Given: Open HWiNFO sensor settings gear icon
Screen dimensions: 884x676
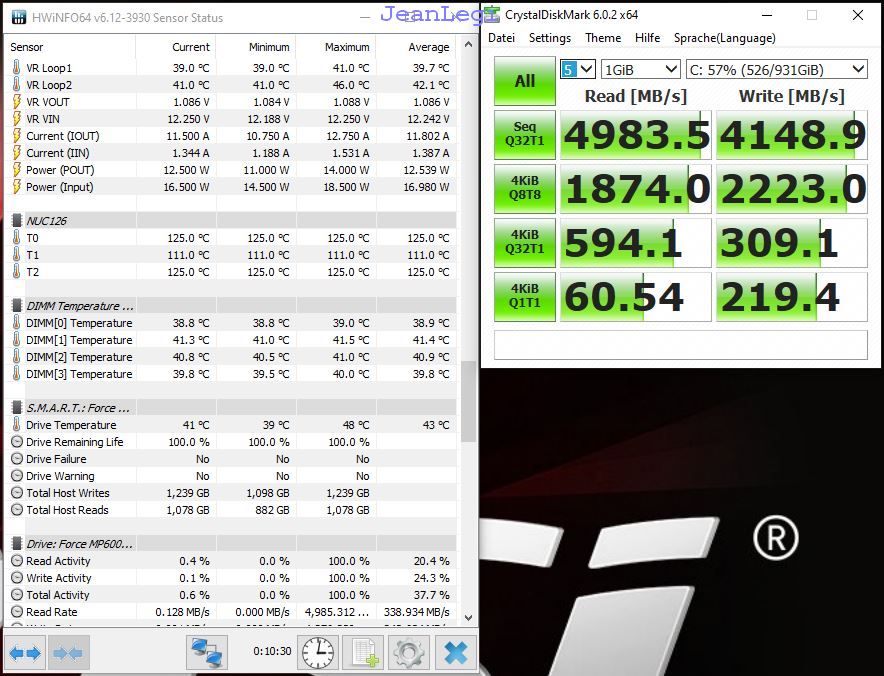Looking at the screenshot, I should pos(409,653).
